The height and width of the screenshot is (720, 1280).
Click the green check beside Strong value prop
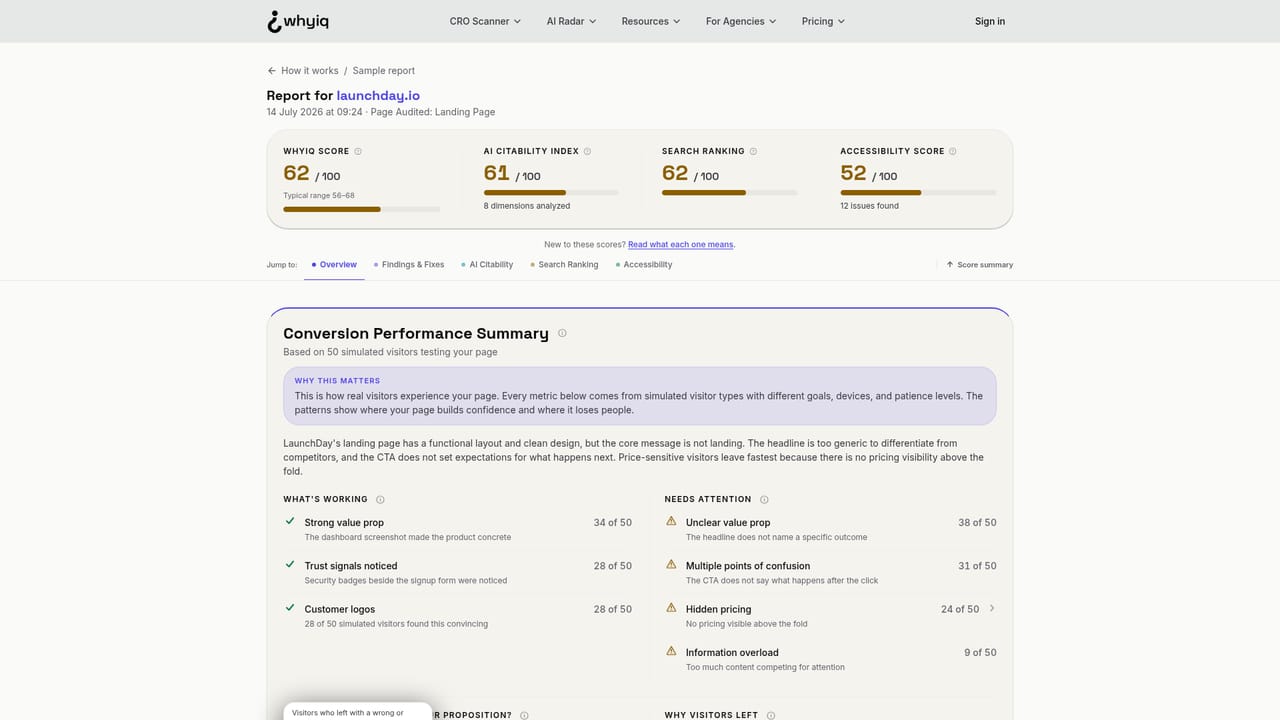(290, 521)
